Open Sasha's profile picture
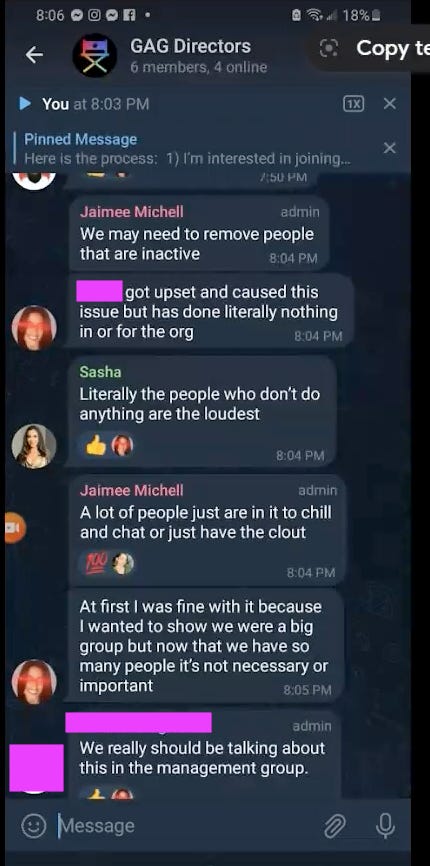This screenshot has width=430, height=866. tap(34, 446)
